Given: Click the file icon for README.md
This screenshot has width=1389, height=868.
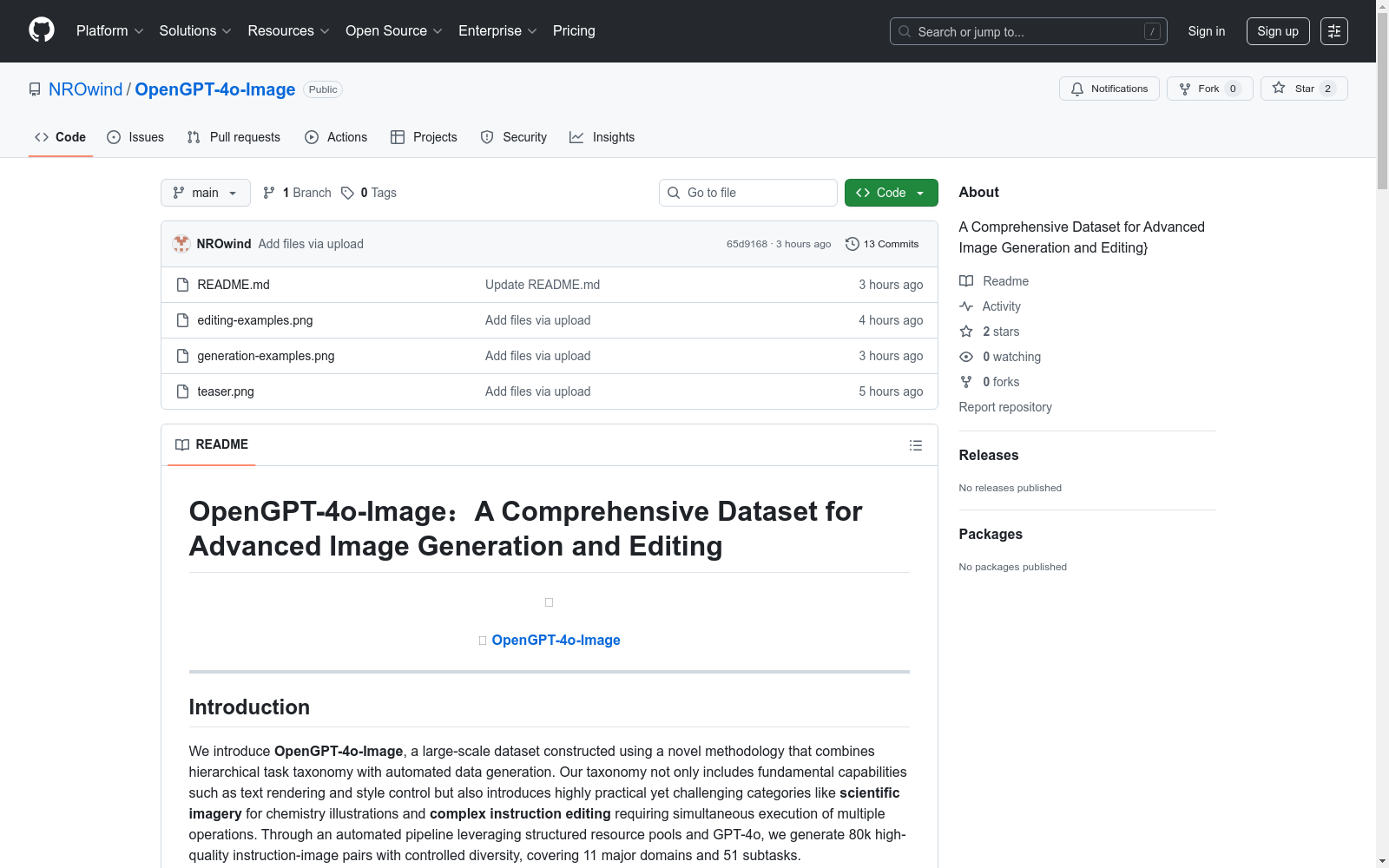Looking at the screenshot, I should pos(182,285).
